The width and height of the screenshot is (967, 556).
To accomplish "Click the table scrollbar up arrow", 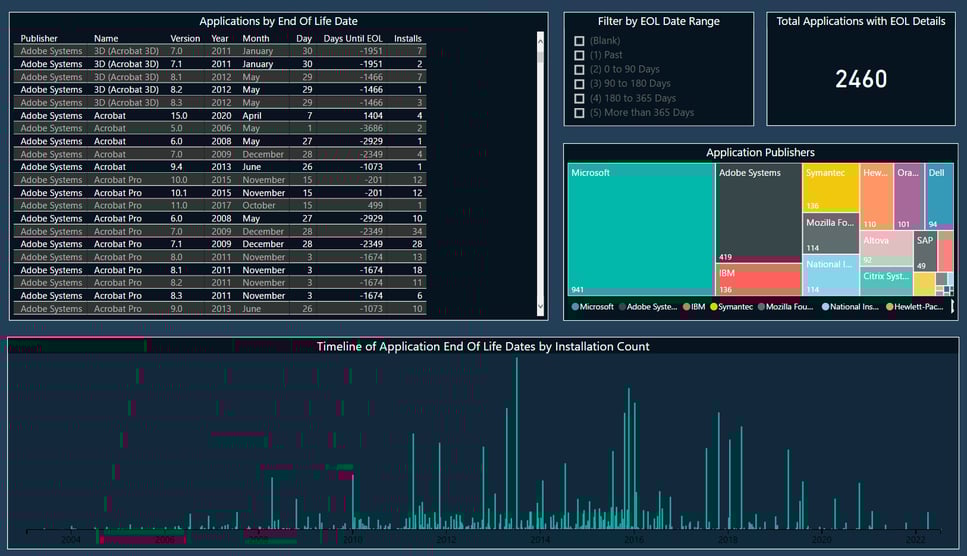I will pos(540,41).
